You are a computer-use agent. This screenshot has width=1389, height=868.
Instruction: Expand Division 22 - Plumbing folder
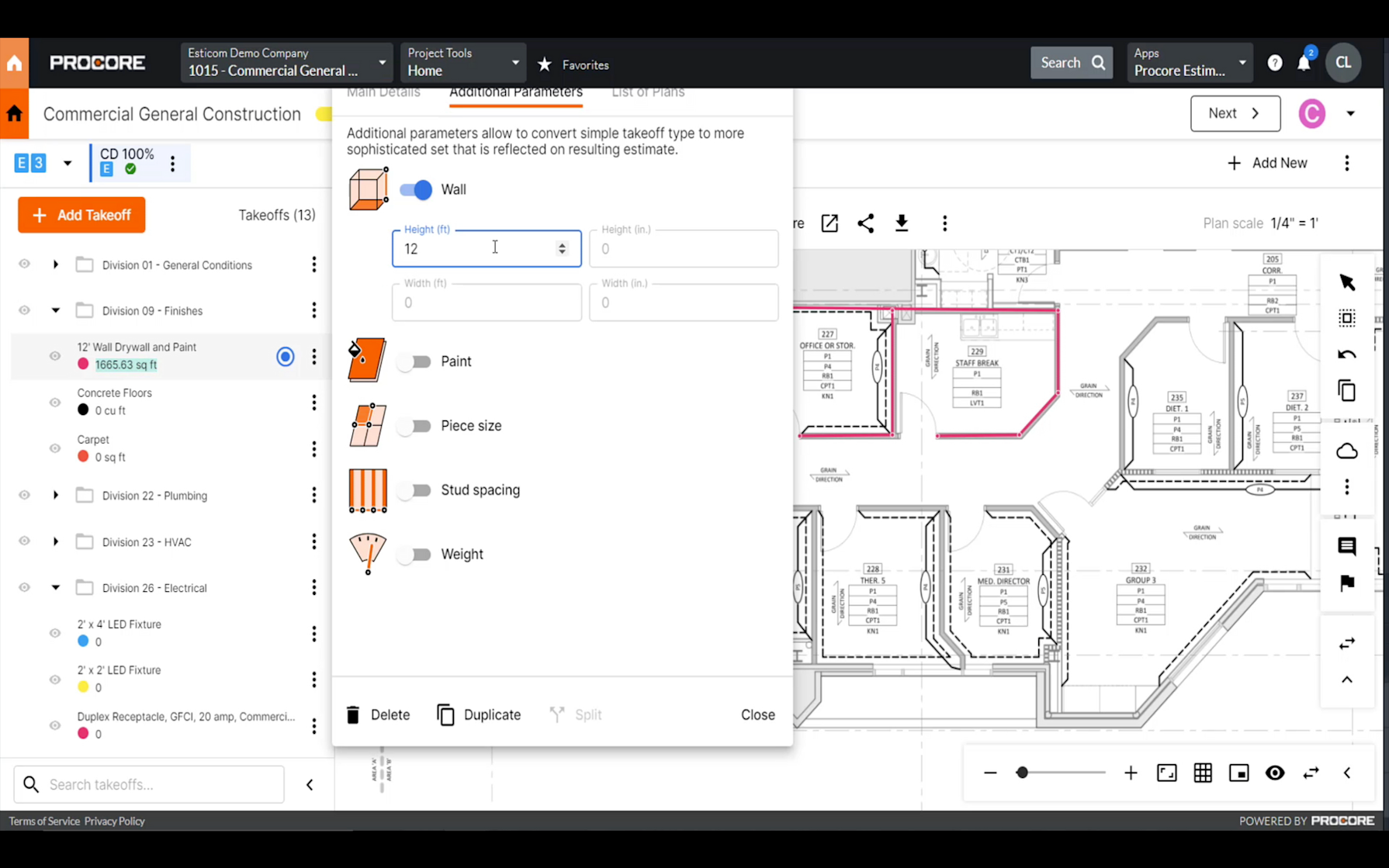(x=55, y=495)
